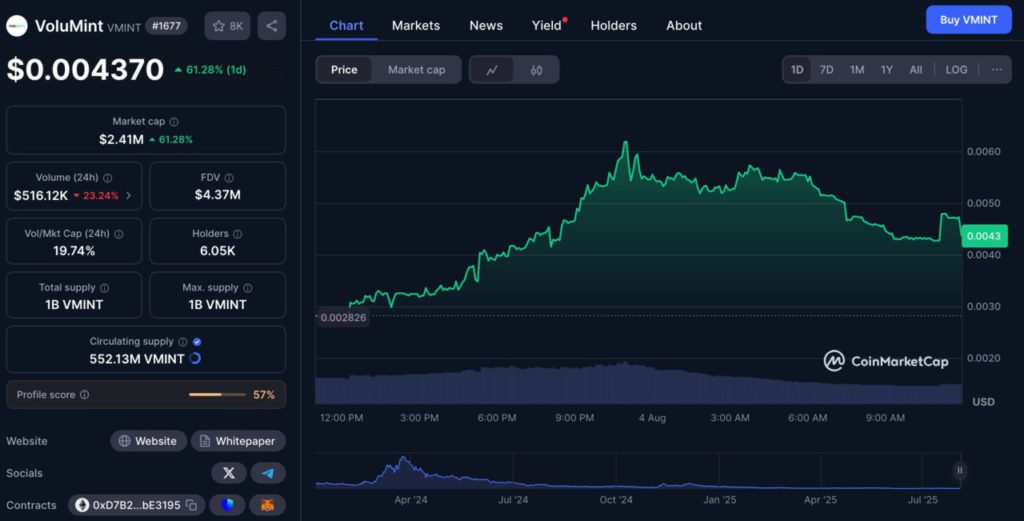The height and width of the screenshot is (521, 1024).
Task: Click the Market cap info icon
Action: click(x=175, y=122)
